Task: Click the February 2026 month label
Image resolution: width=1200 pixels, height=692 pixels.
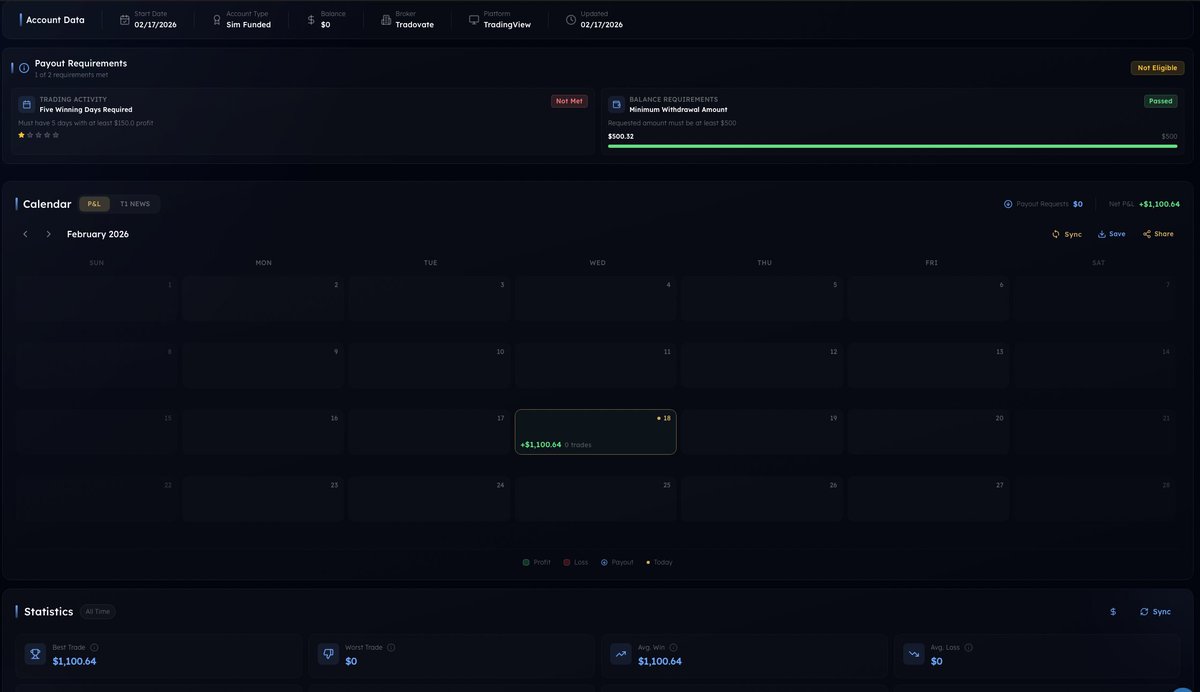Action: click(x=98, y=234)
